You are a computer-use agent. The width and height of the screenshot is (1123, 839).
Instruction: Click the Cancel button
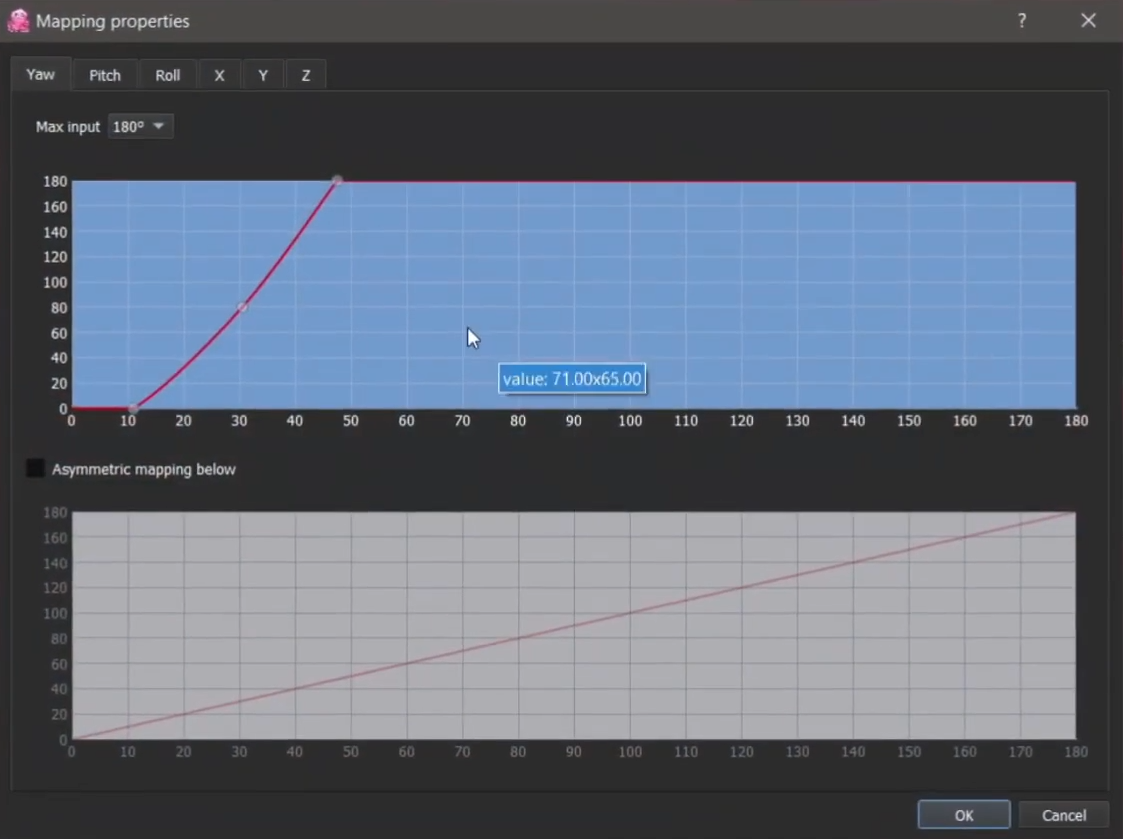click(x=1064, y=815)
